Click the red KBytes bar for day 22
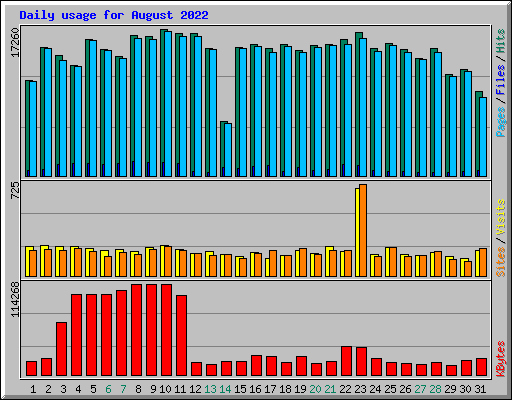Viewport: 512px width, 400px height. click(x=346, y=361)
